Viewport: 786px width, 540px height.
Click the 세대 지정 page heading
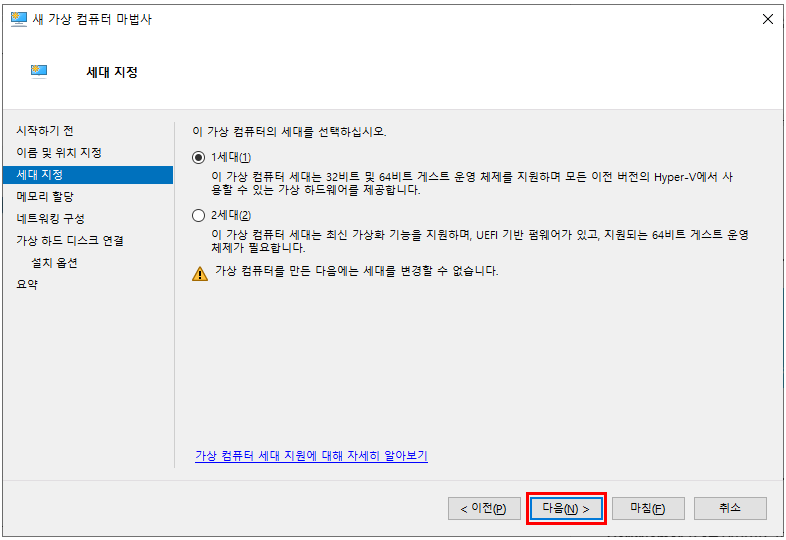point(112,72)
